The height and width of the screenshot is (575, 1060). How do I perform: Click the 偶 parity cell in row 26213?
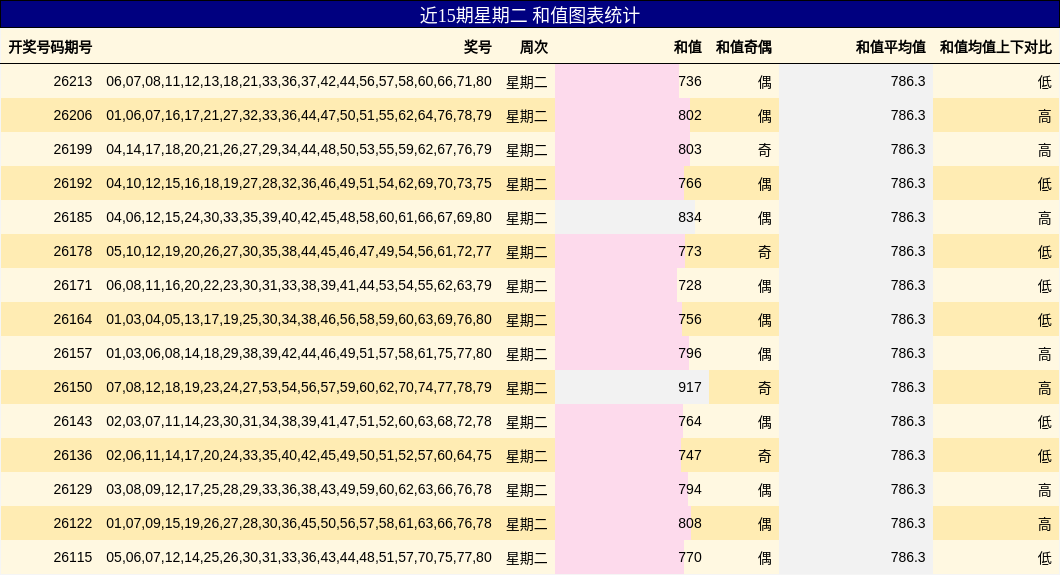765,82
